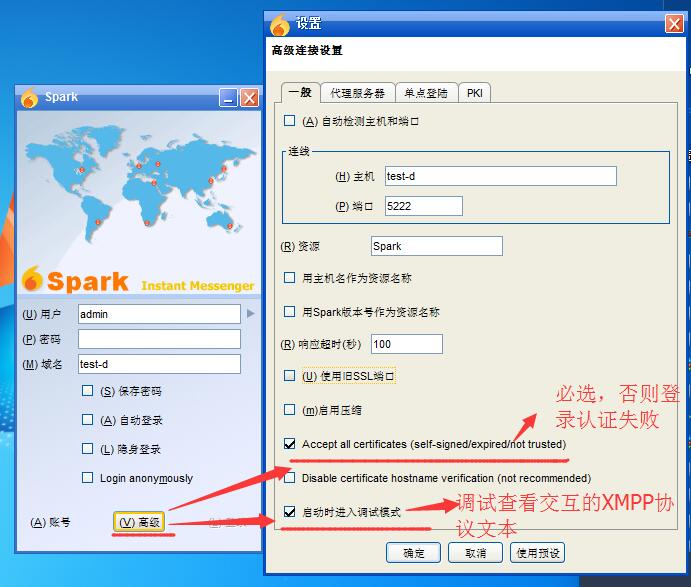Open the PKI tab
Viewport: 691px width, 587px height.
pyautogui.click(x=475, y=93)
